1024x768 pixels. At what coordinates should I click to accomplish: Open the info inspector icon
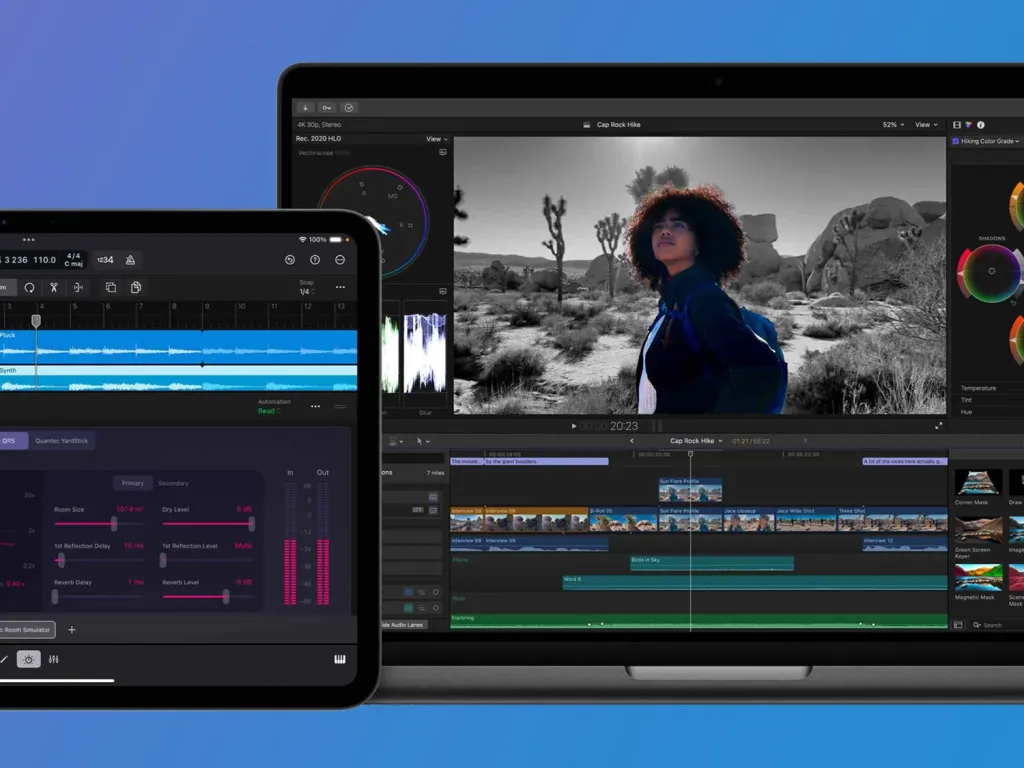980,125
